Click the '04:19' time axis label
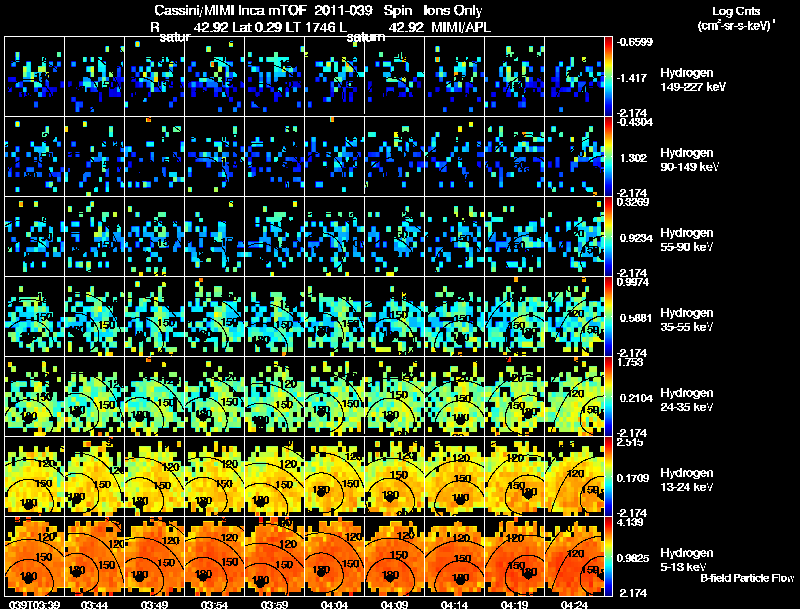Image resolution: width=800 pixels, height=609 pixels. pos(514,604)
